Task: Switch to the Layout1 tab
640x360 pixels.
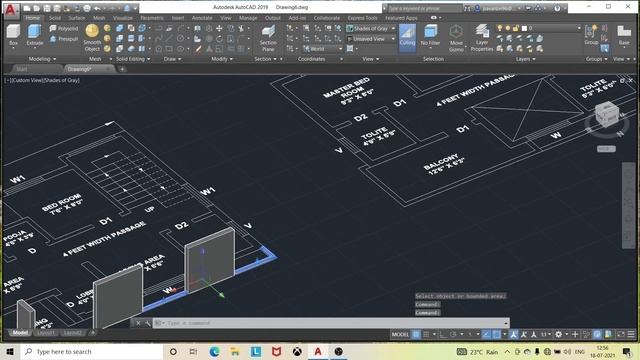Action: [46, 333]
